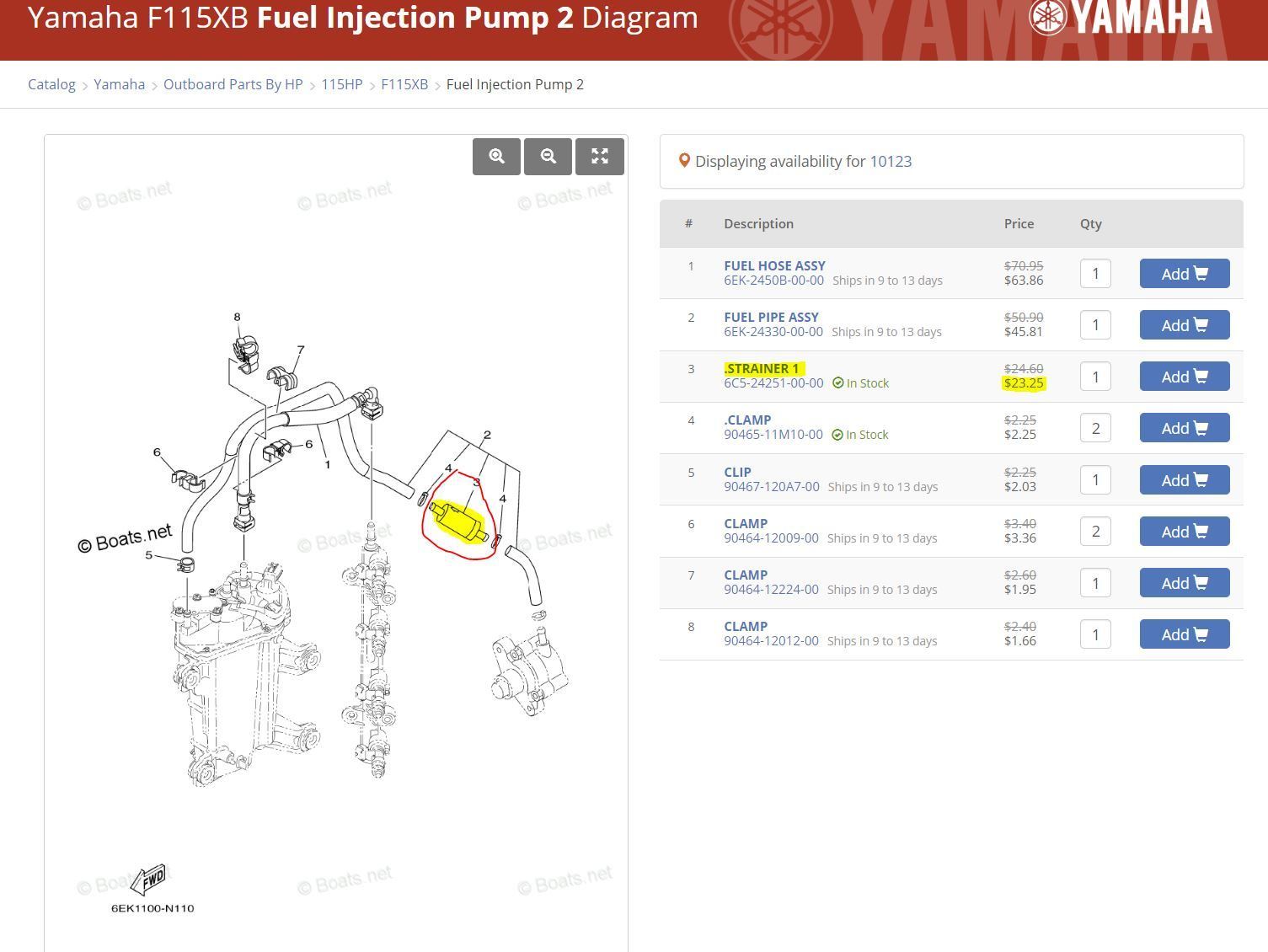The height and width of the screenshot is (952, 1268).
Task: Zoom in on the parts diagram
Action: [x=496, y=156]
